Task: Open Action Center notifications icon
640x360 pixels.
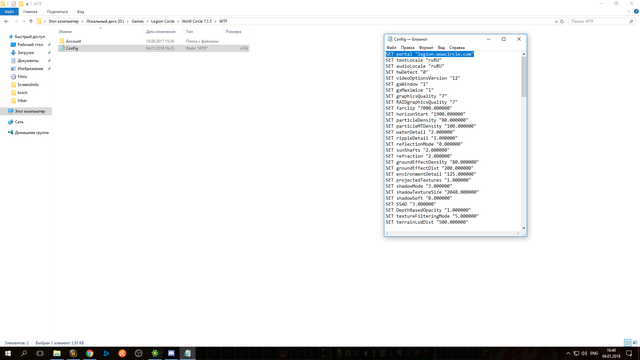Action: pyautogui.click(x=629, y=353)
